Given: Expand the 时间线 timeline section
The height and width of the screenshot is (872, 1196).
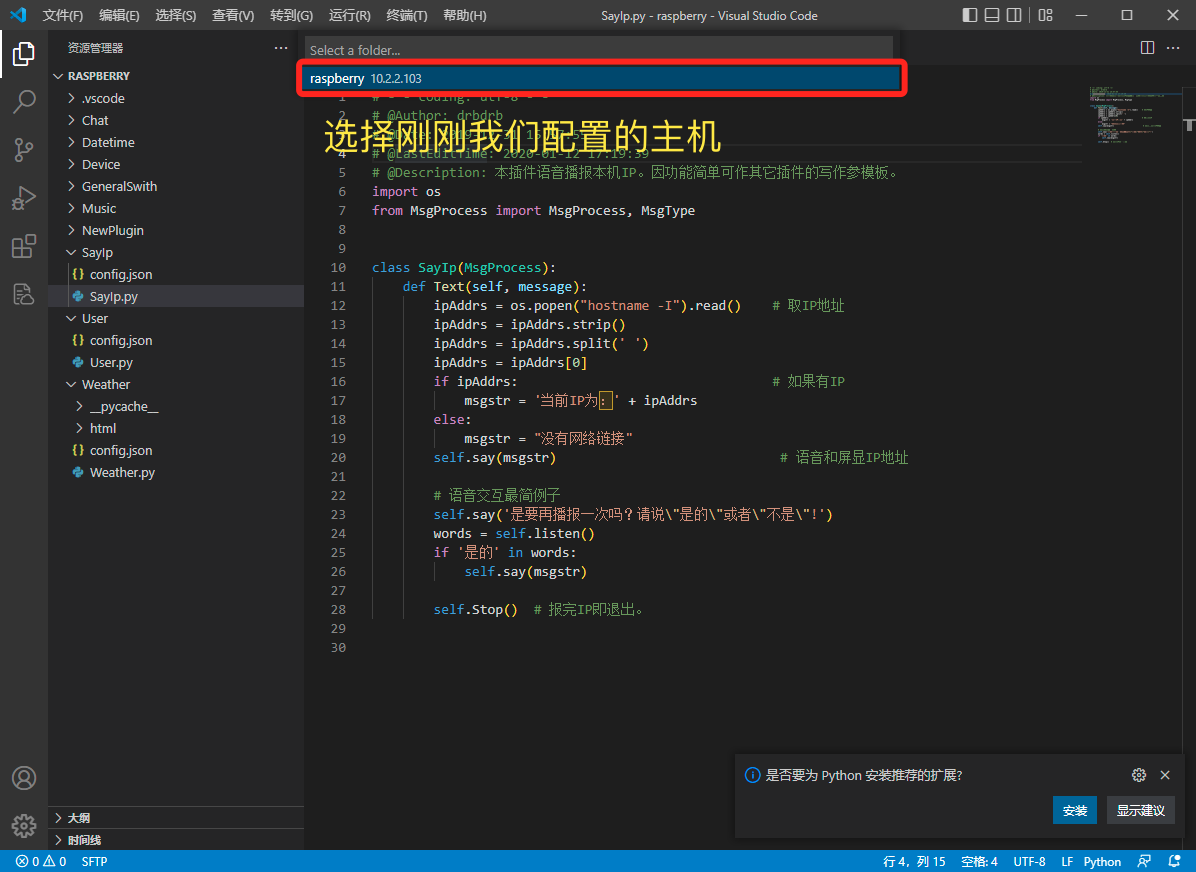Looking at the screenshot, I should [175, 840].
